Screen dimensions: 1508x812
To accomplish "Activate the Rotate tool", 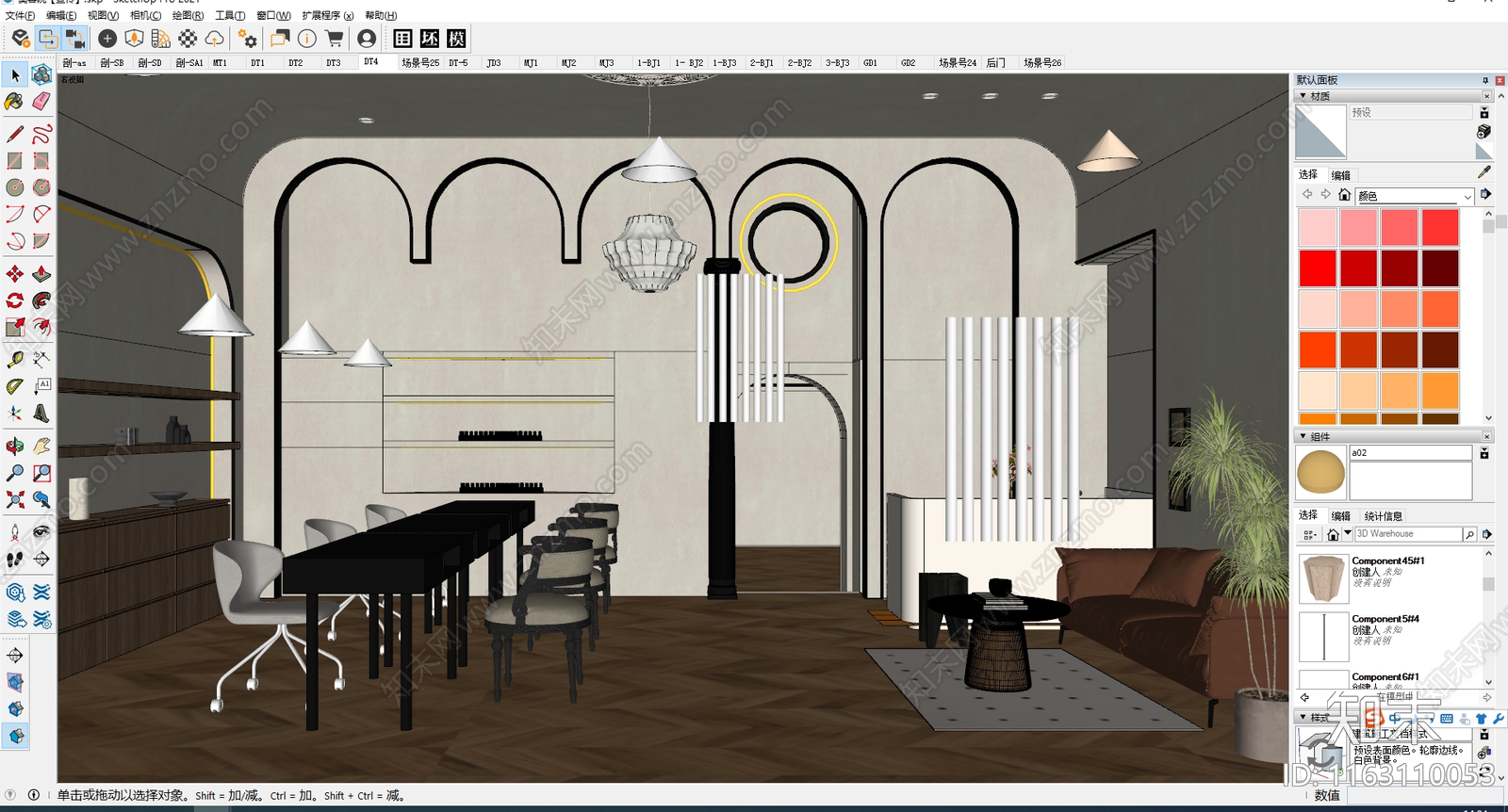I will [x=15, y=300].
